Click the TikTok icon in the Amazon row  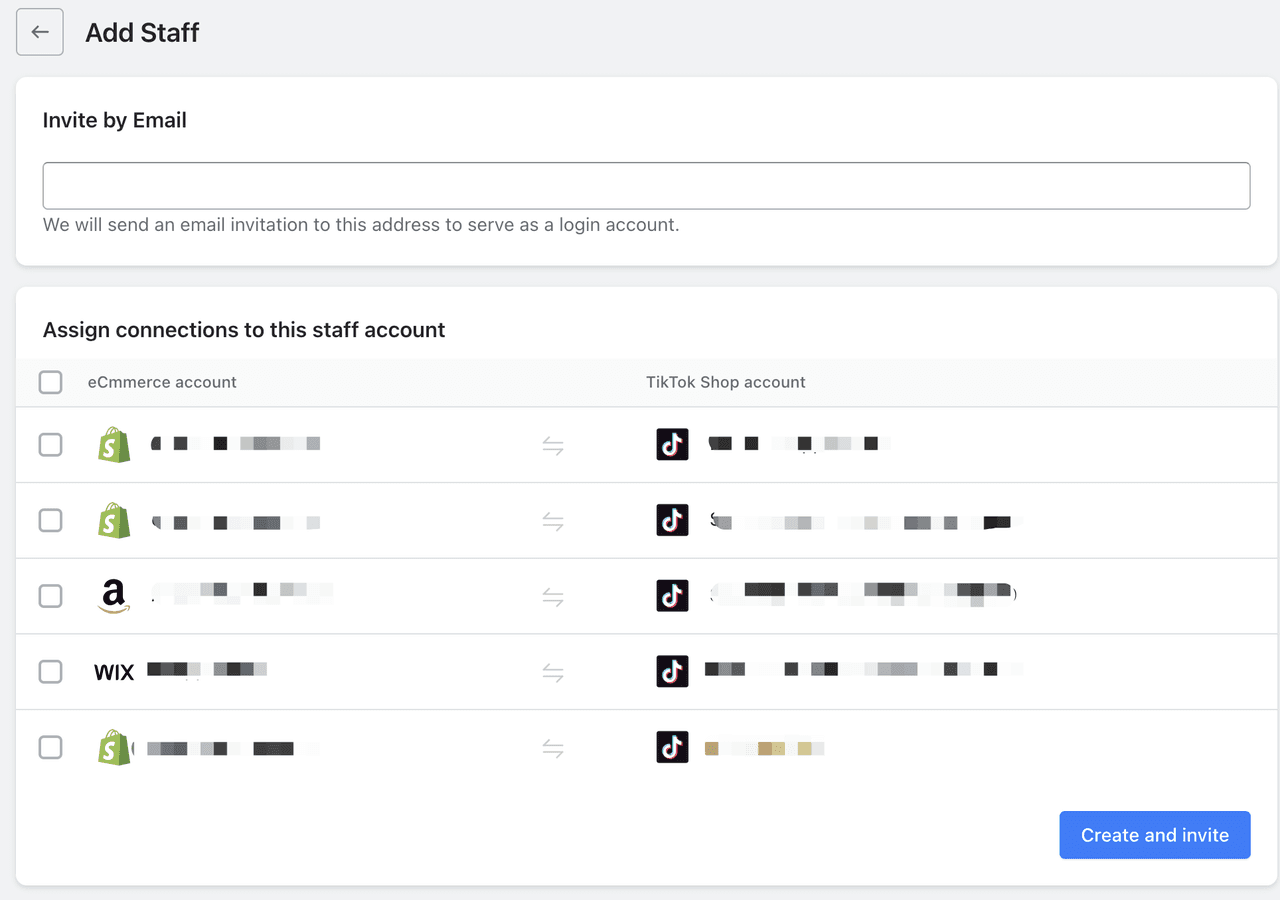tap(673, 596)
